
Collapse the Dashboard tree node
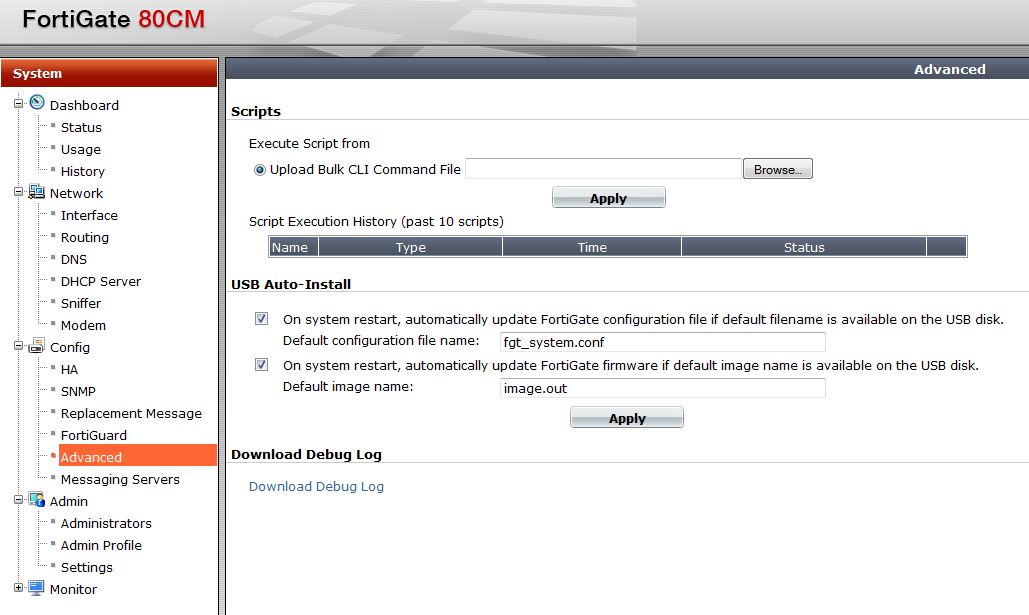18,104
